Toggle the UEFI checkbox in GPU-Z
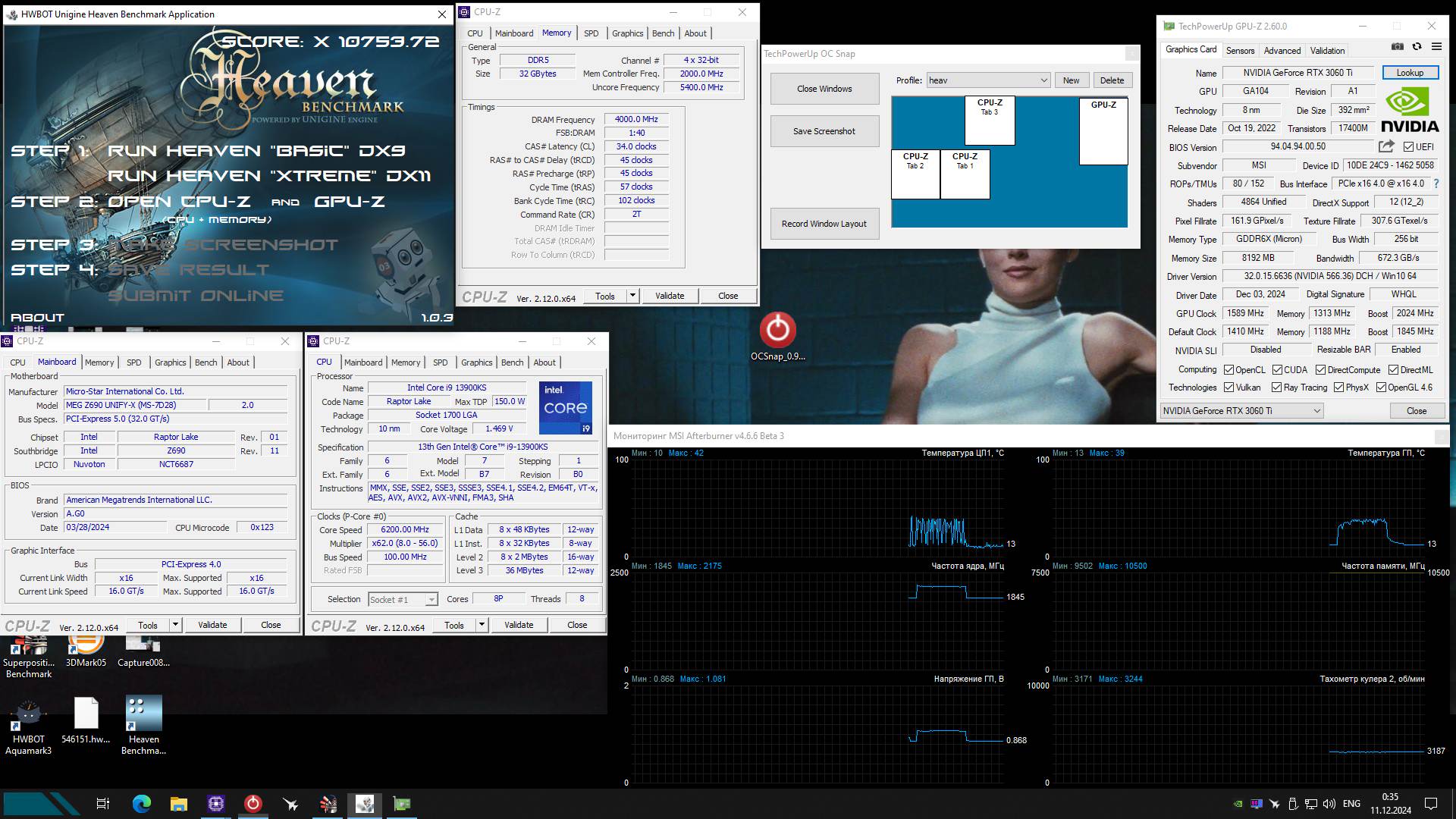 coord(1408,146)
